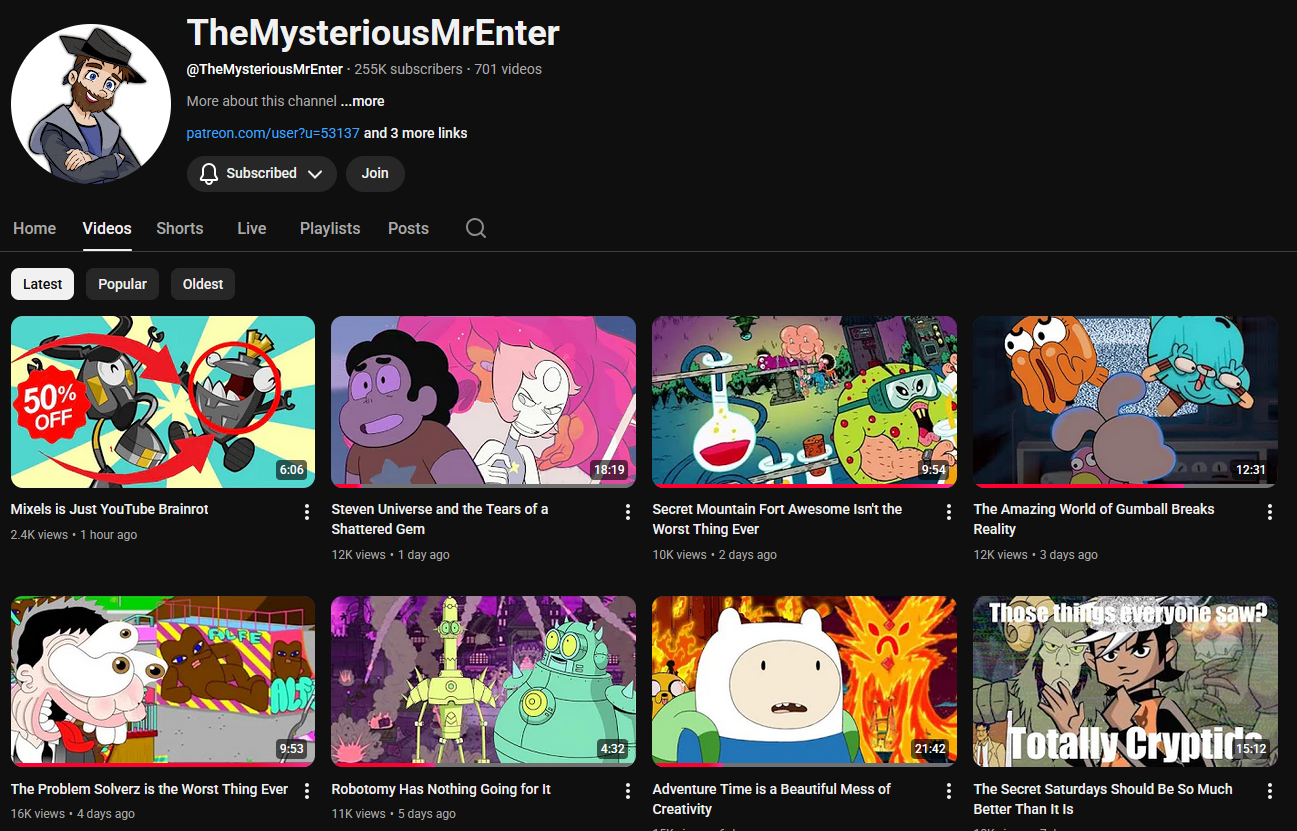Click the Join membership button
This screenshot has height=831, width=1297.
(375, 174)
